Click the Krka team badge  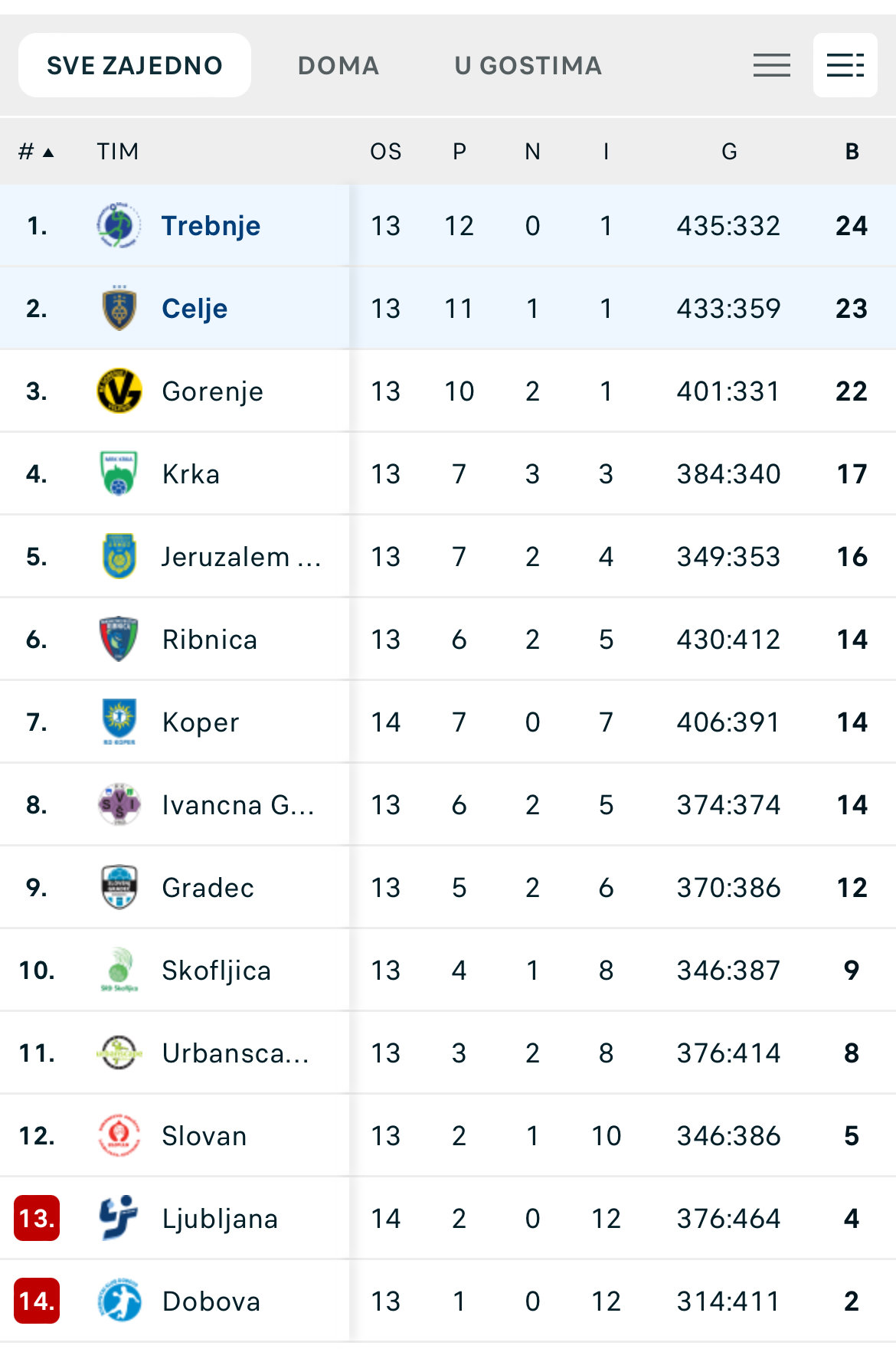tap(119, 473)
